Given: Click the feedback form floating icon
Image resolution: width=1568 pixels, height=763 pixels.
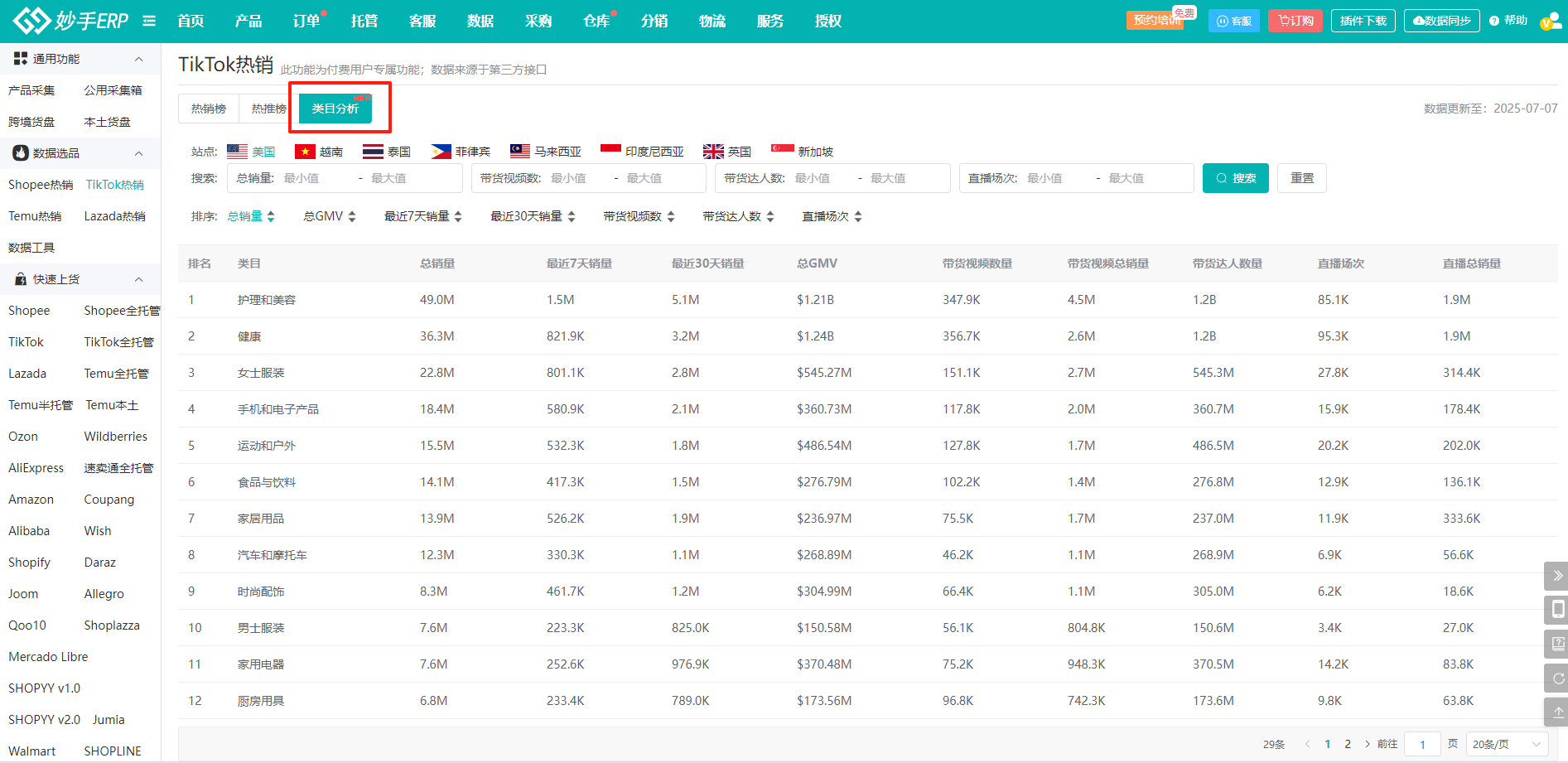Looking at the screenshot, I should (1557, 644).
